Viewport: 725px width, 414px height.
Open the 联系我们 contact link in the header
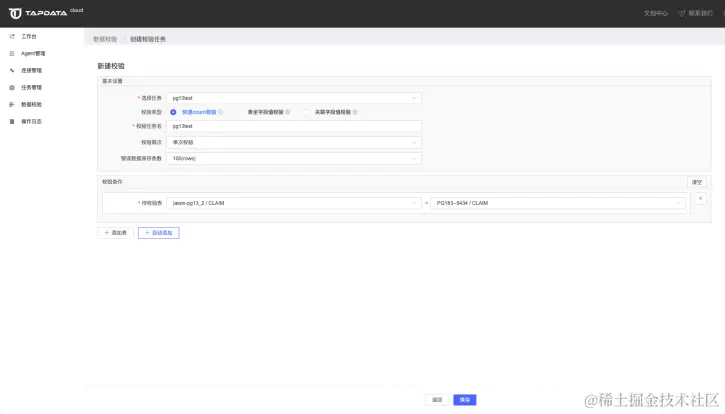tap(695, 13)
